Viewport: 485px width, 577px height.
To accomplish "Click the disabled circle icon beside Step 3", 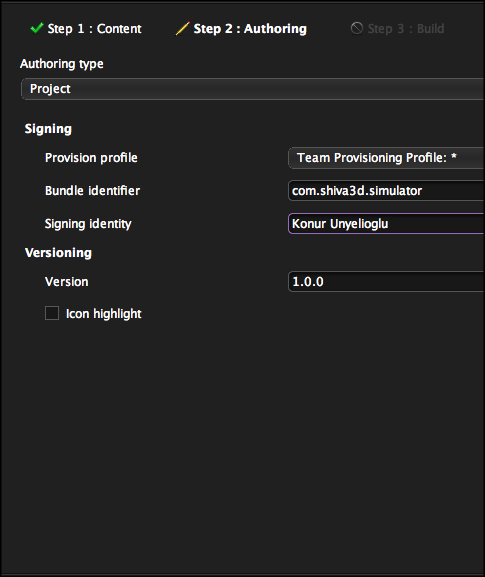I will [x=357, y=28].
